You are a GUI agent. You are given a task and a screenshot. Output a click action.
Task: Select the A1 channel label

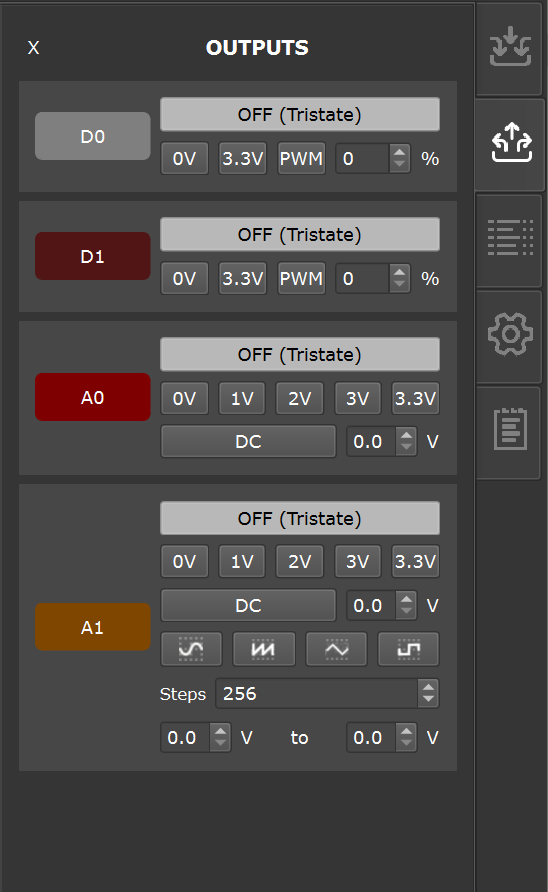93,627
